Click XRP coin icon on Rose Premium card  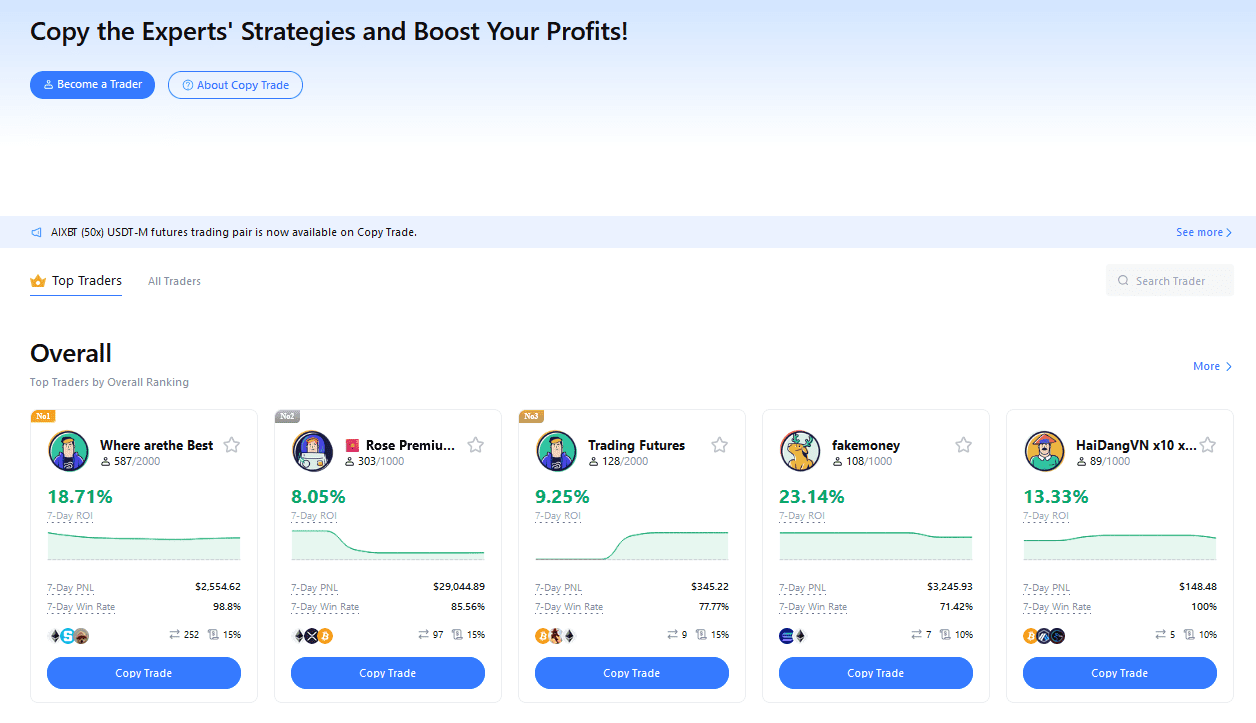click(x=311, y=635)
